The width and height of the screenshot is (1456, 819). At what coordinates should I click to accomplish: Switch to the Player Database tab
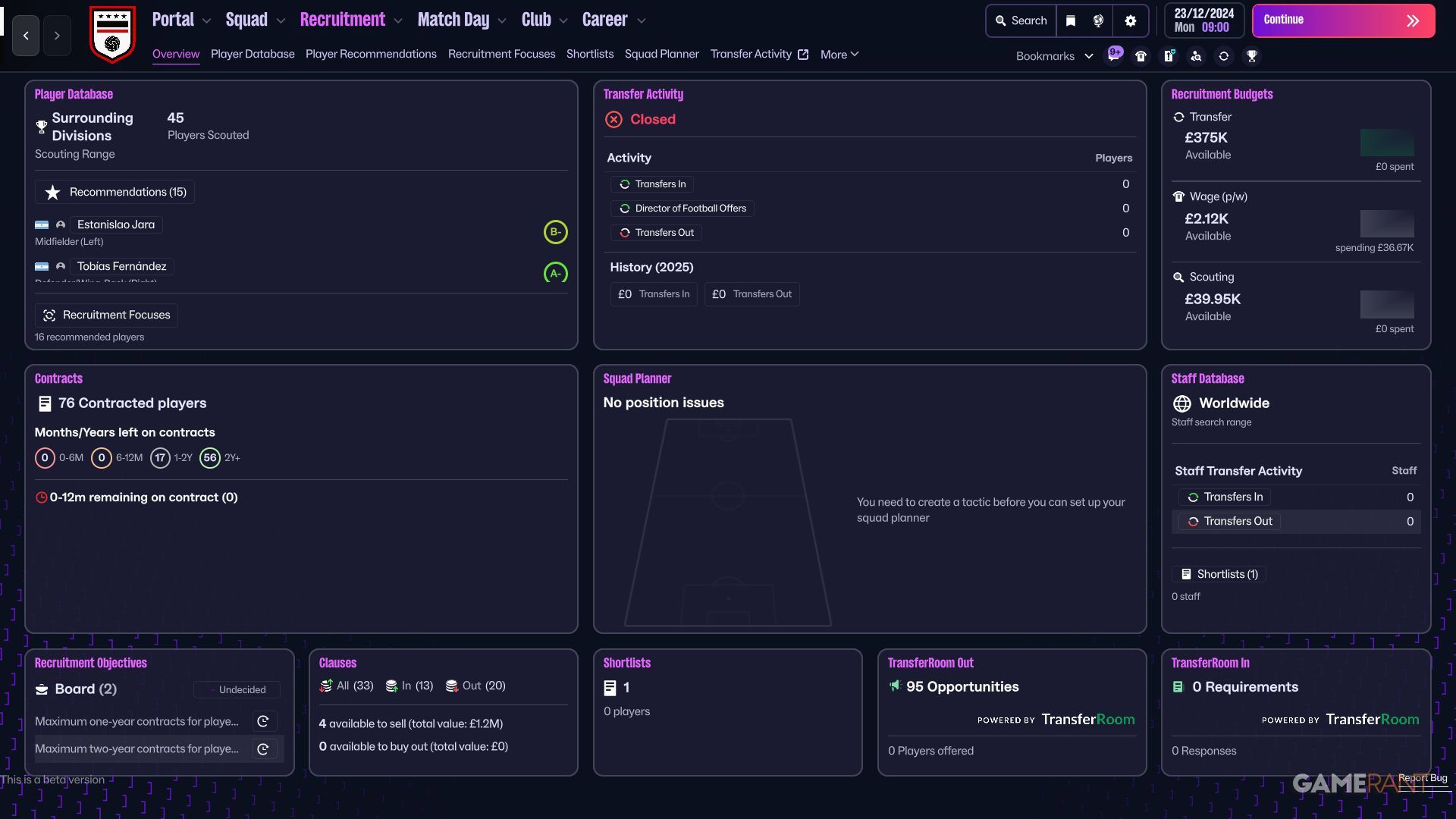[253, 54]
